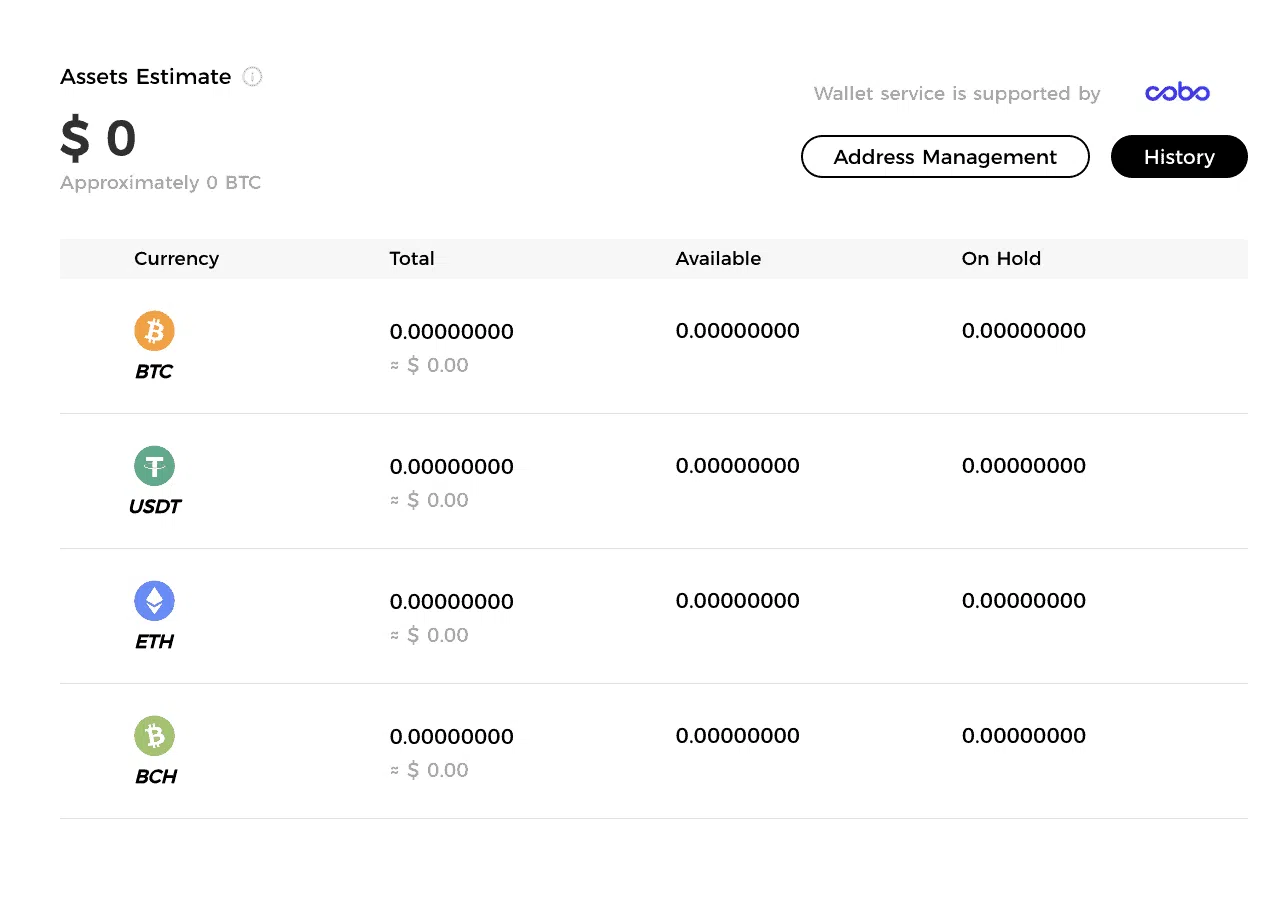This screenshot has width=1286, height=912.
Task: Click the Available column header
Action: pos(718,259)
